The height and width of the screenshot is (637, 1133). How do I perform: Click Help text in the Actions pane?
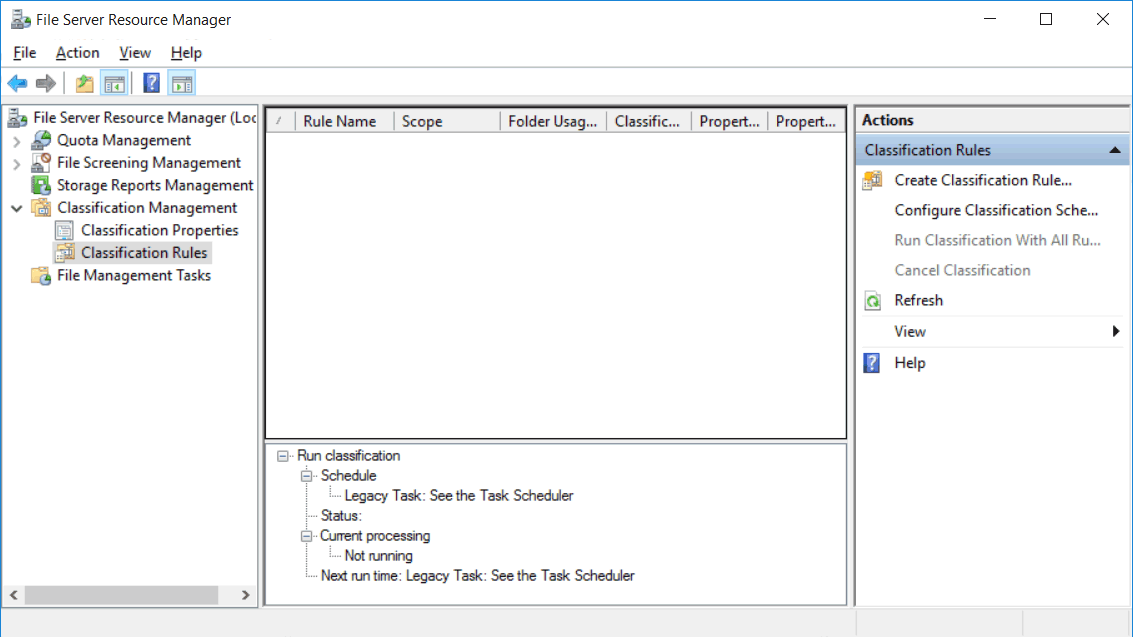[x=910, y=363]
